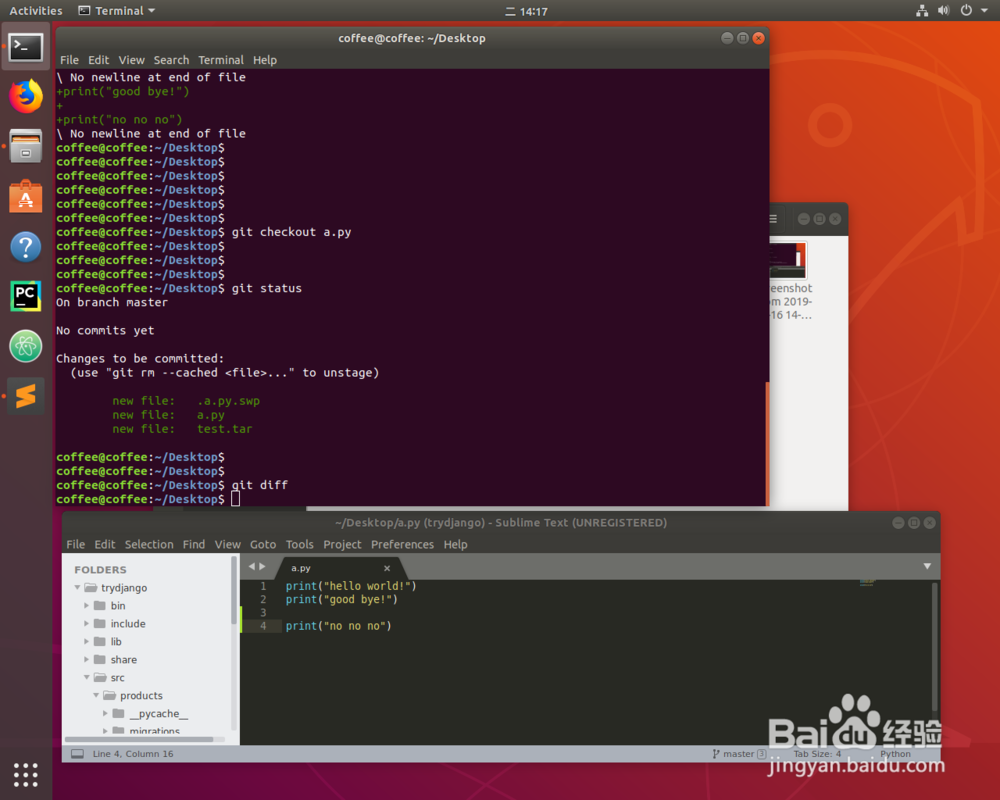Launch Atom editor from the dock
This screenshot has height=800, width=1000.
point(26,346)
